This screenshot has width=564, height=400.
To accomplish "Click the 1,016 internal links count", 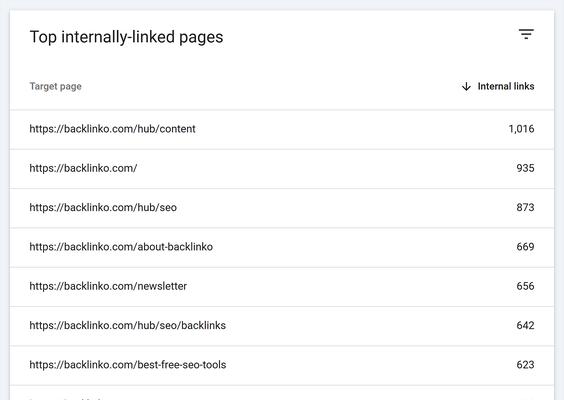I will click(x=521, y=129).
